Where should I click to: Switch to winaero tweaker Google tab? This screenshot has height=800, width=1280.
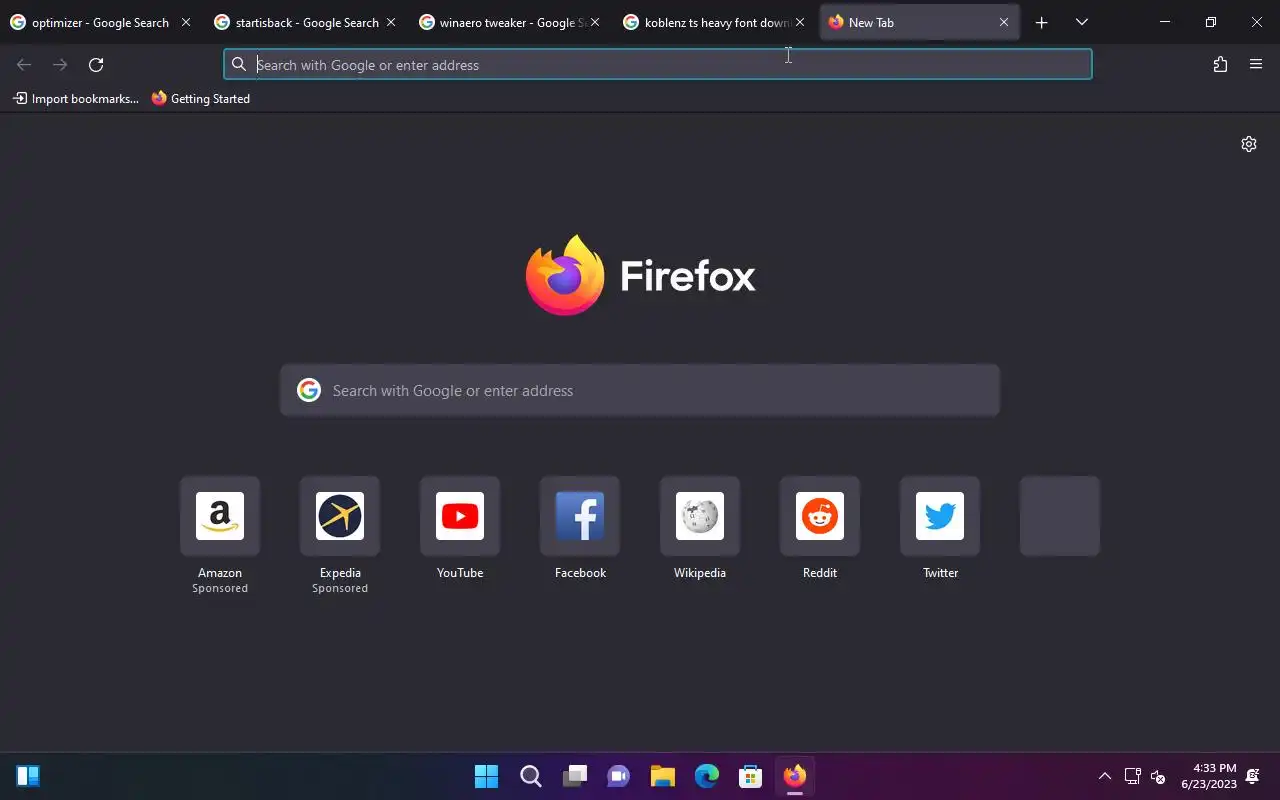tap(510, 22)
